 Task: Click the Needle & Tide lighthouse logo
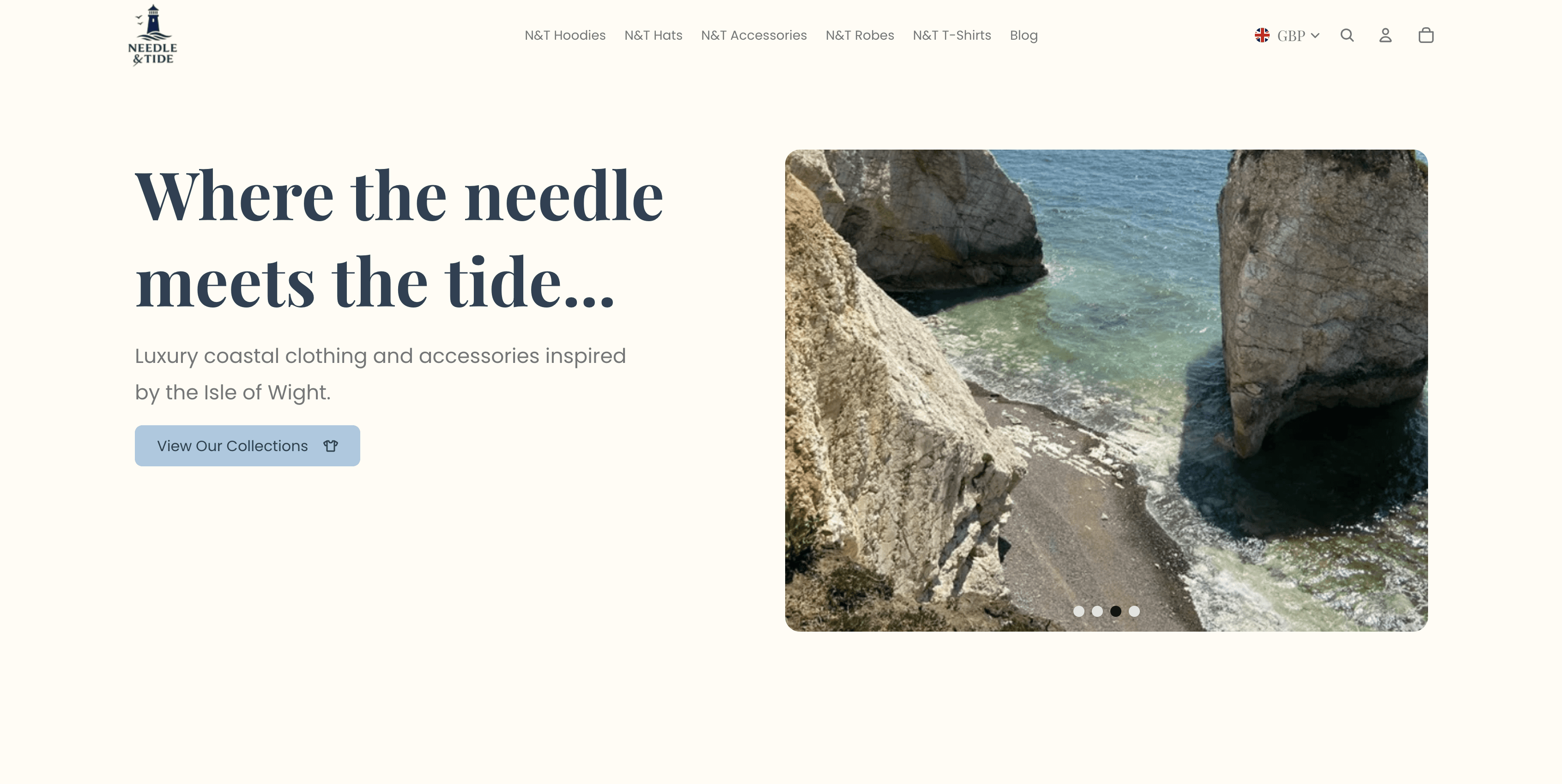tap(153, 35)
